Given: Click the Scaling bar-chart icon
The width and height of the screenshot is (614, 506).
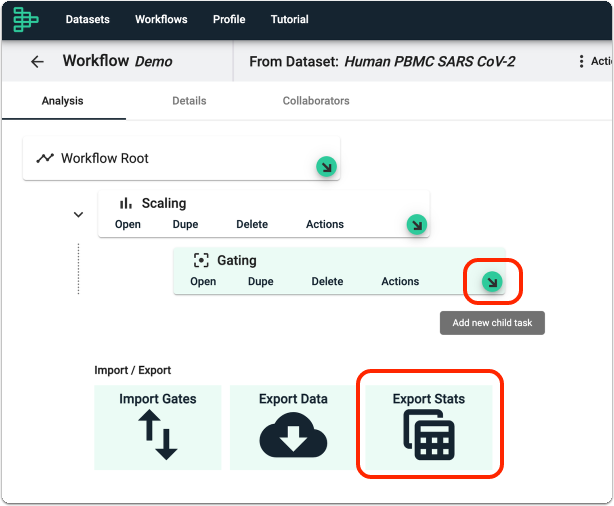Looking at the screenshot, I should click(x=126, y=203).
